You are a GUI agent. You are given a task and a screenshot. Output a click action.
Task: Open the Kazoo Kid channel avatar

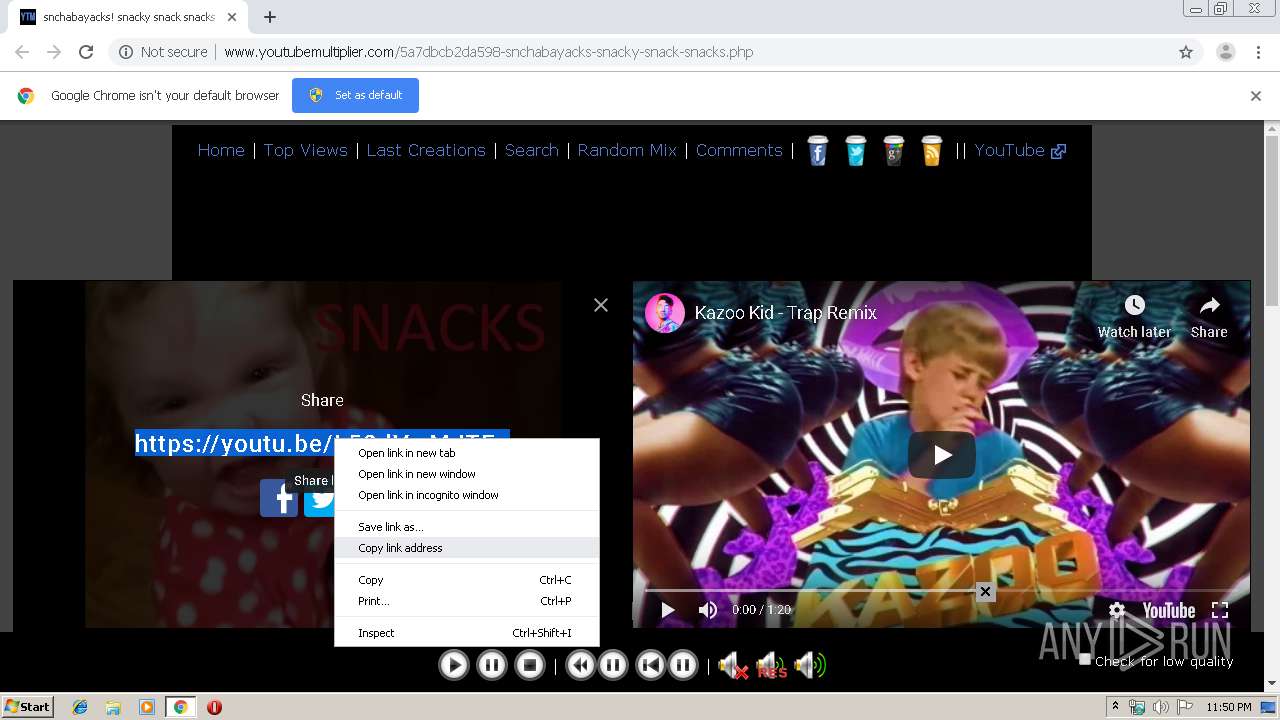(665, 313)
